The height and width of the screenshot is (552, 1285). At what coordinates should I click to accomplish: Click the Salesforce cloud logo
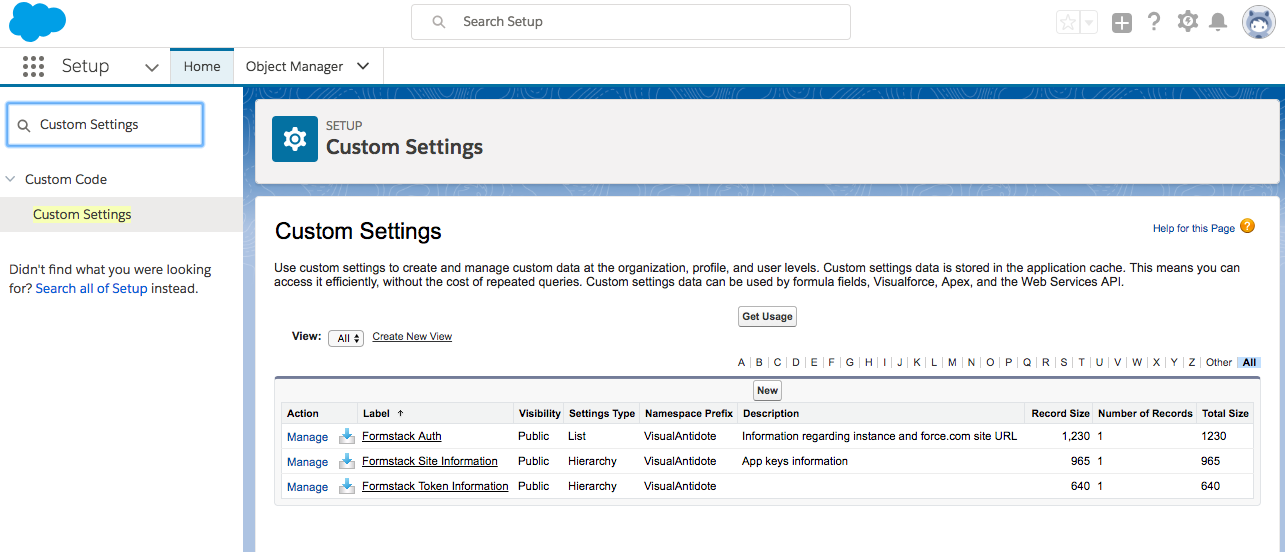37,22
